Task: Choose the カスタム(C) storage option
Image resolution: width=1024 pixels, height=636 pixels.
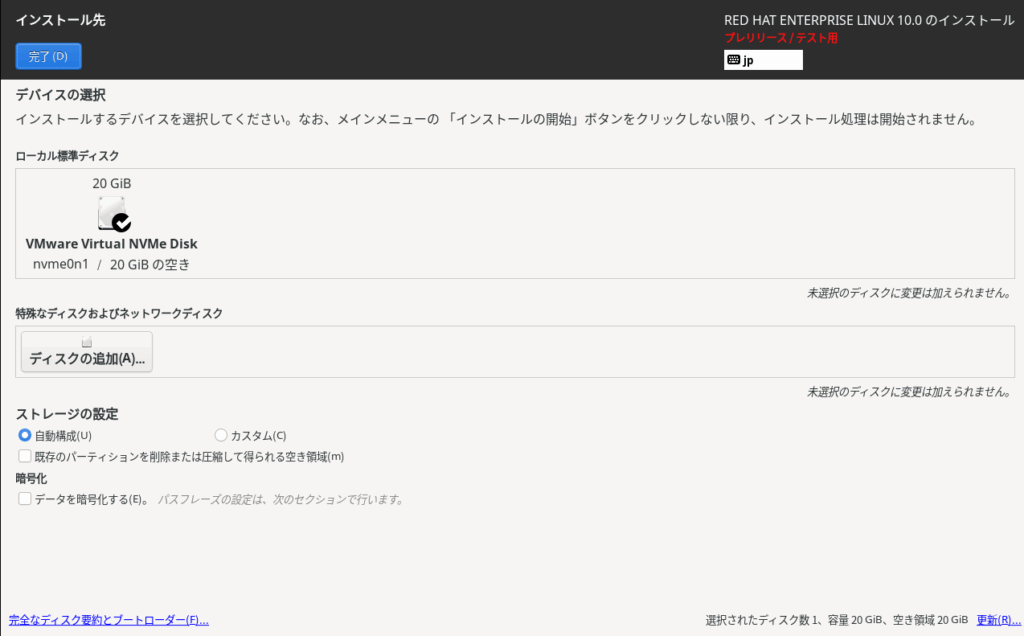Action: click(x=221, y=435)
